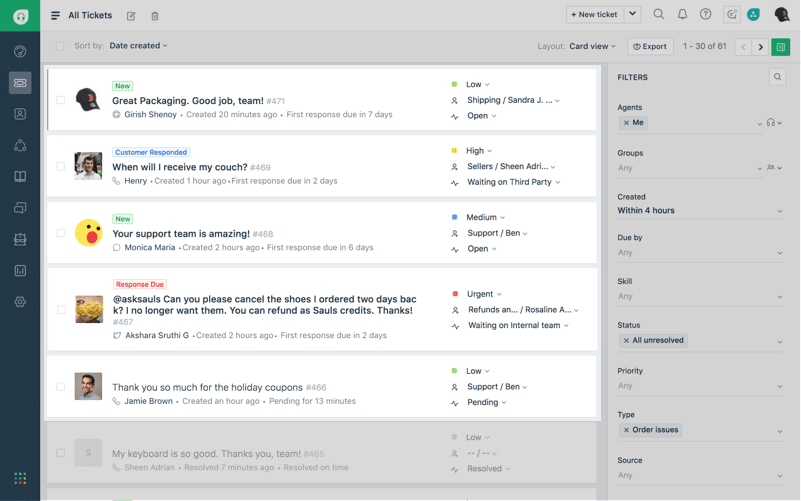Viewport: 801px width, 501px height.
Task: Open the help question mark icon
Action: tap(706, 15)
